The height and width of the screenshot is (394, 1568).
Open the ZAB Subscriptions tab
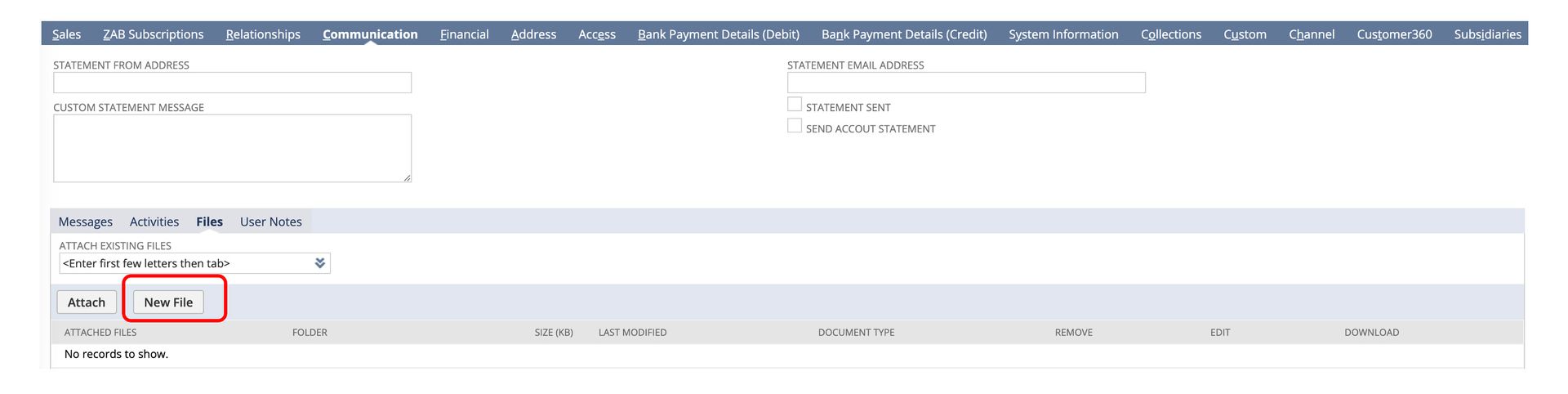[x=153, y=34]
